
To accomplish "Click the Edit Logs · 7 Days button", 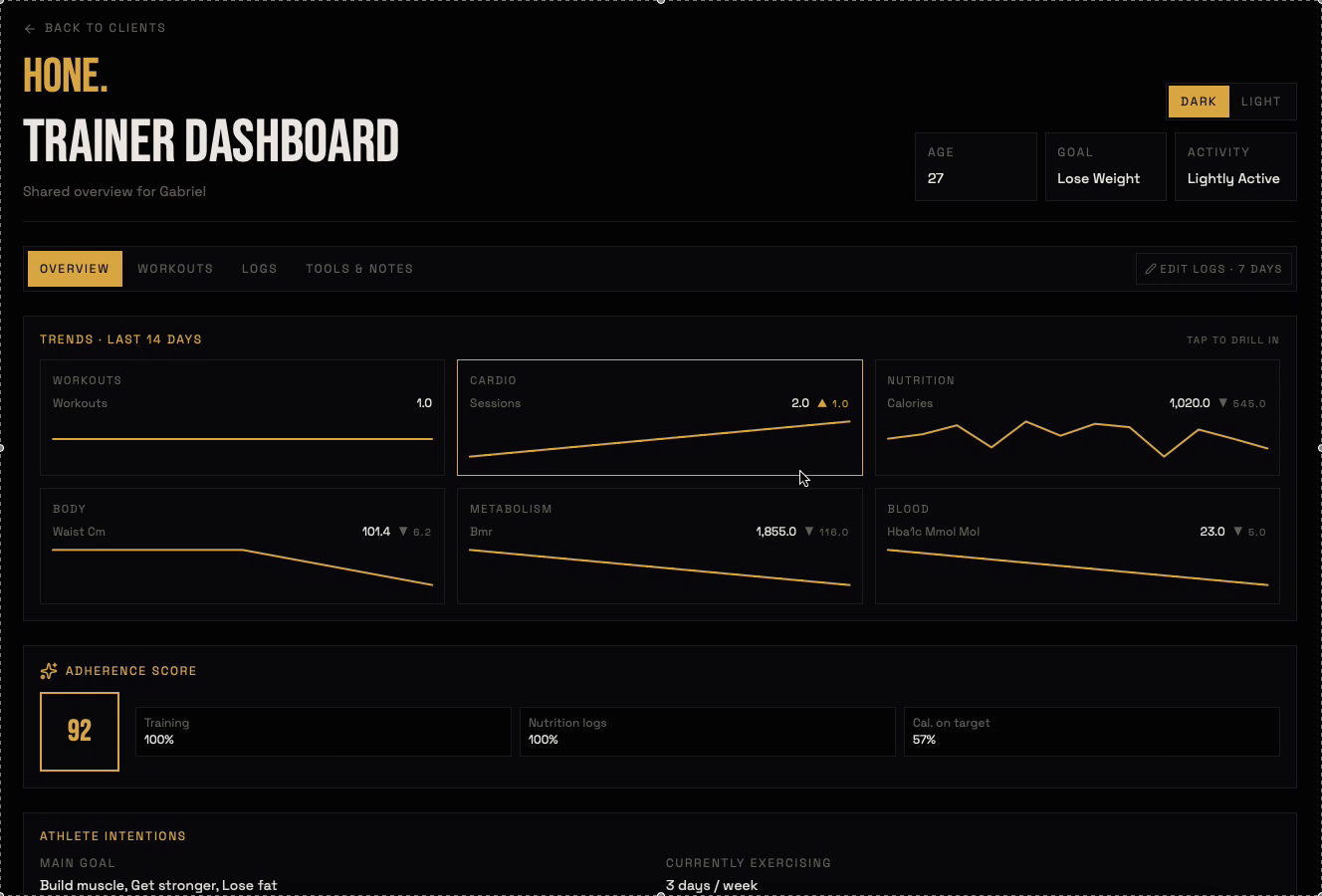I will pos(1213,269).
